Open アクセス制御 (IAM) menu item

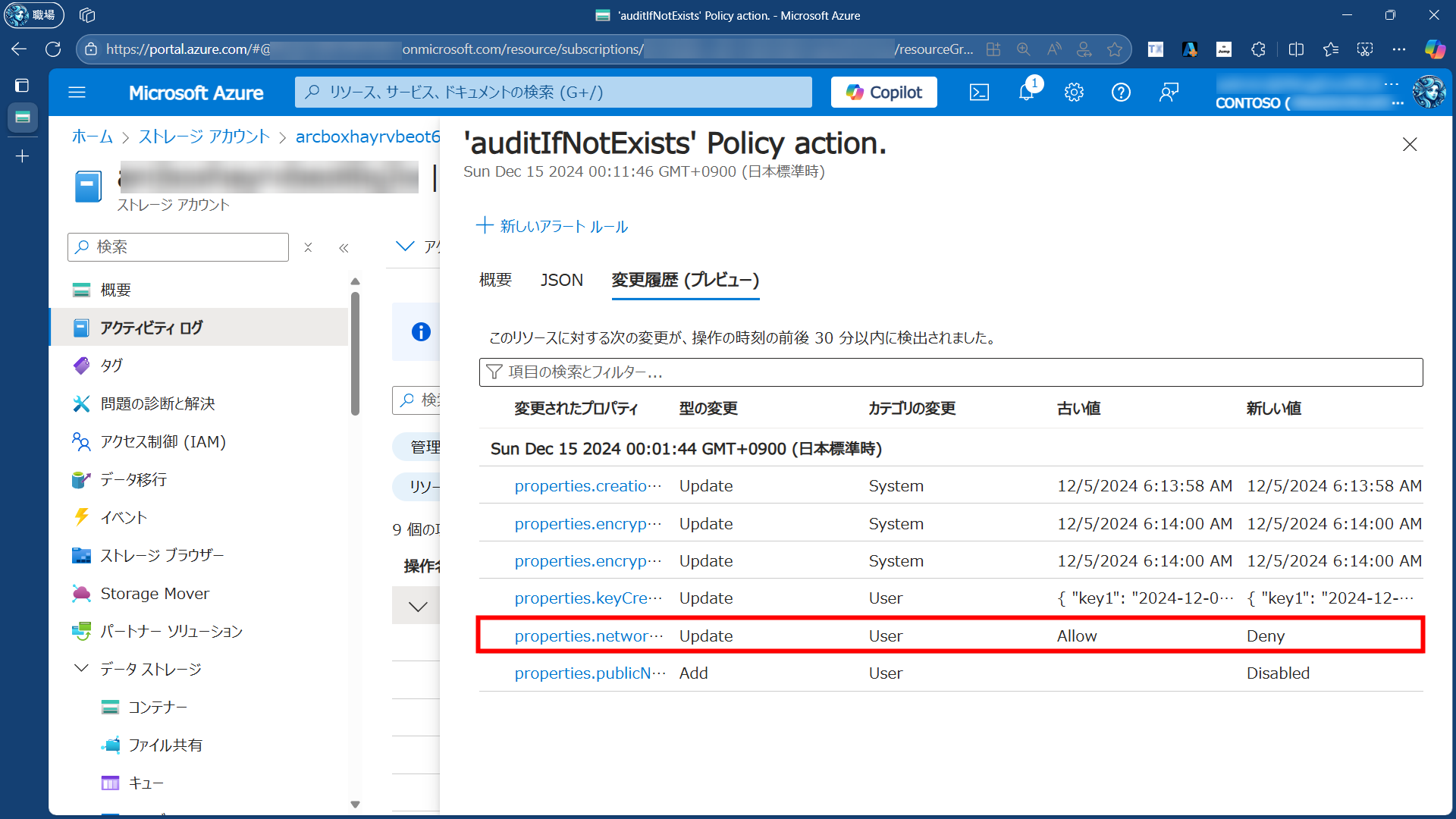[x=163, y=441]
